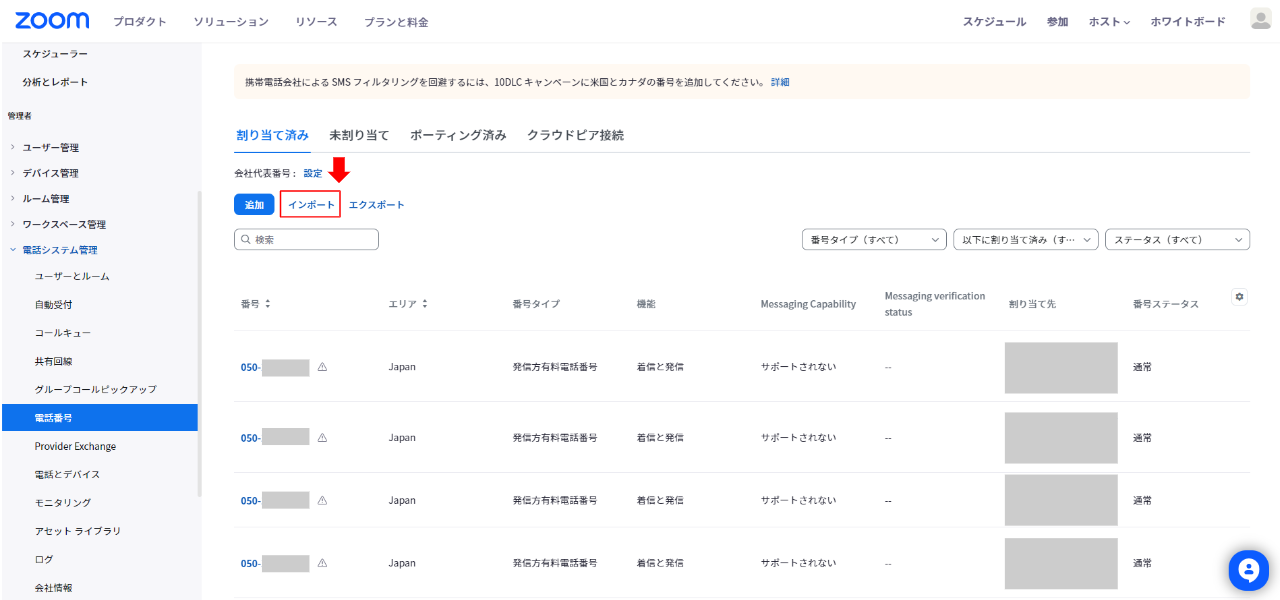Screen dimensions: 1280x600
Task: Open プランと料金 page
Action: 396,22
